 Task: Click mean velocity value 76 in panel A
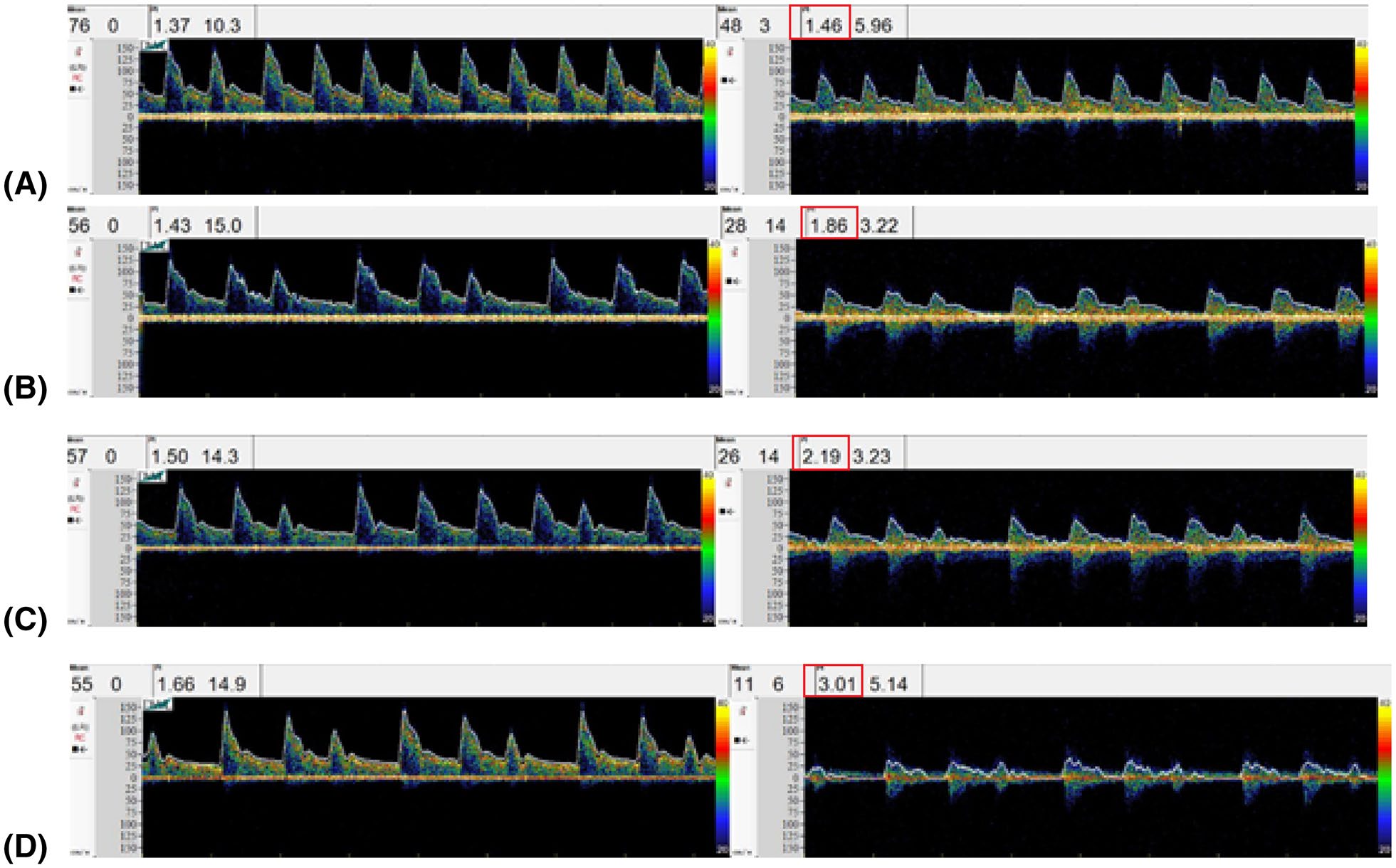pos(79,26)
